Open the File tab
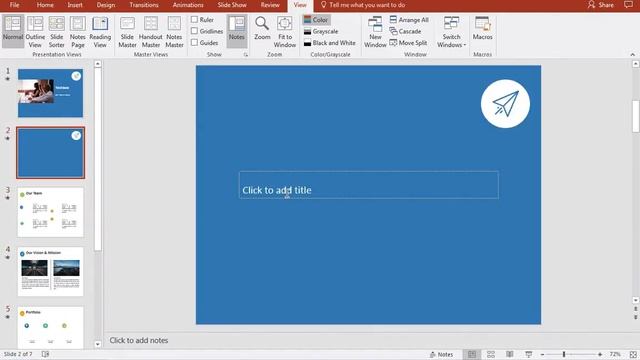The height and width of the screenshot is (360, 640). [14, 5]
